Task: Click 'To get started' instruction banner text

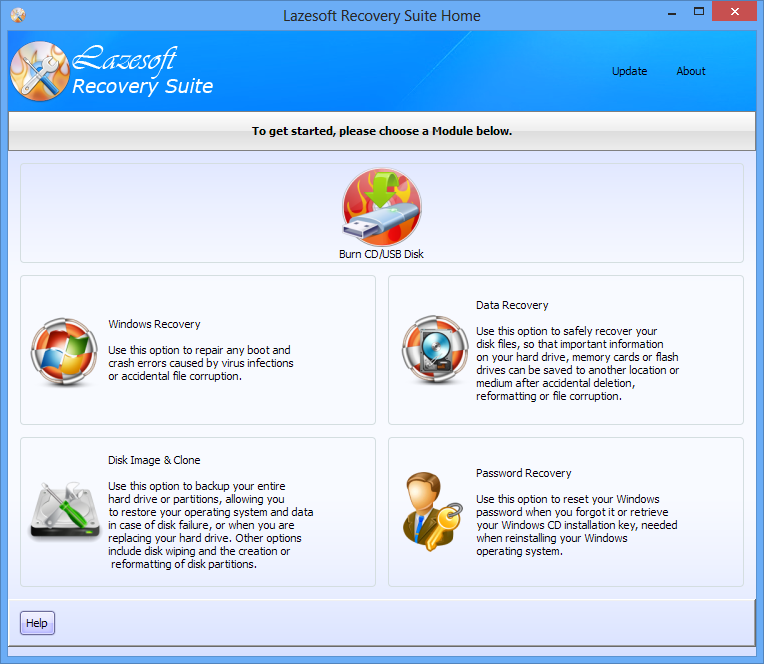Action: tap(382, 131)
